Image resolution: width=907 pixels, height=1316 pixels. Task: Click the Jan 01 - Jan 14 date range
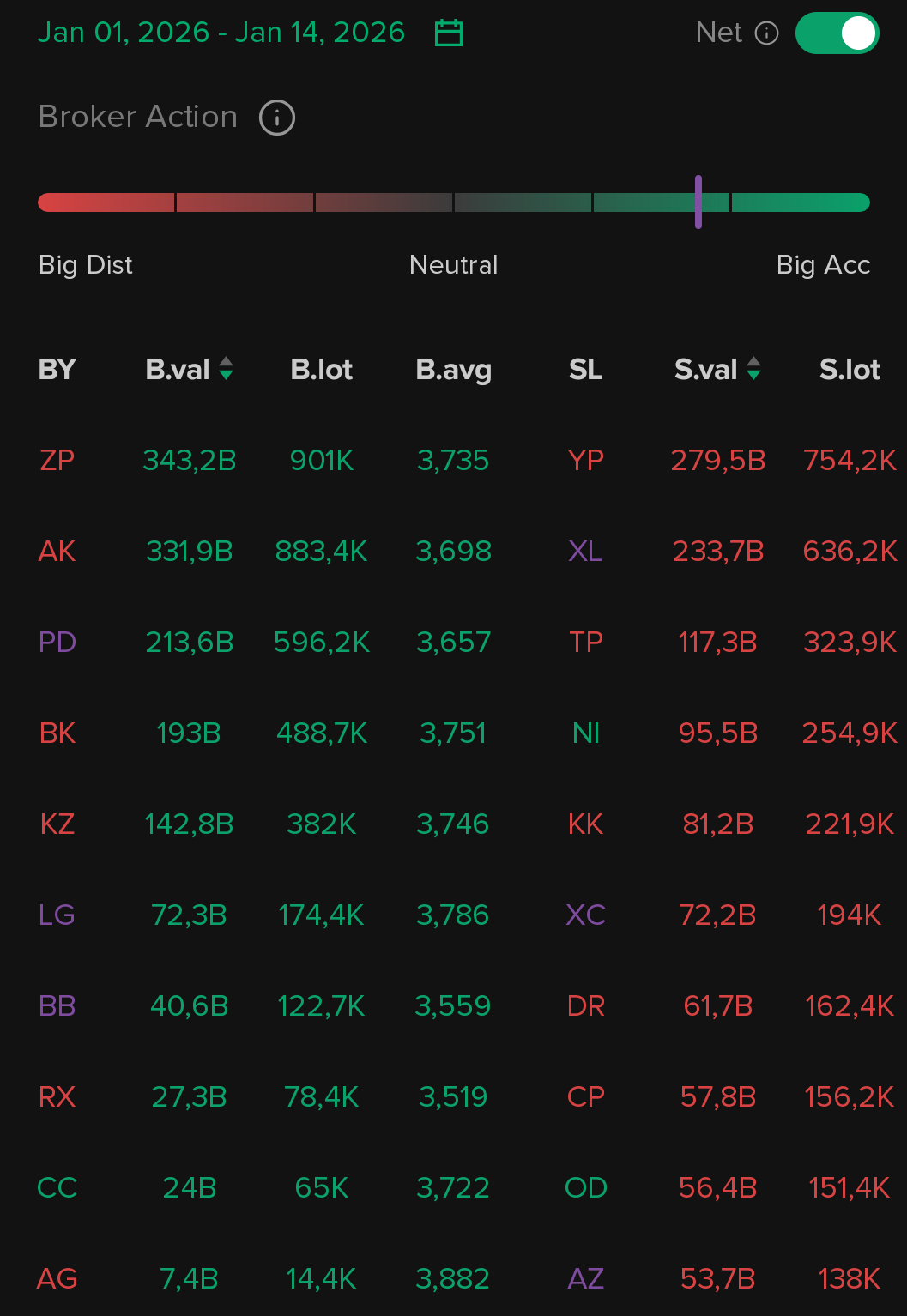point(221,33)
